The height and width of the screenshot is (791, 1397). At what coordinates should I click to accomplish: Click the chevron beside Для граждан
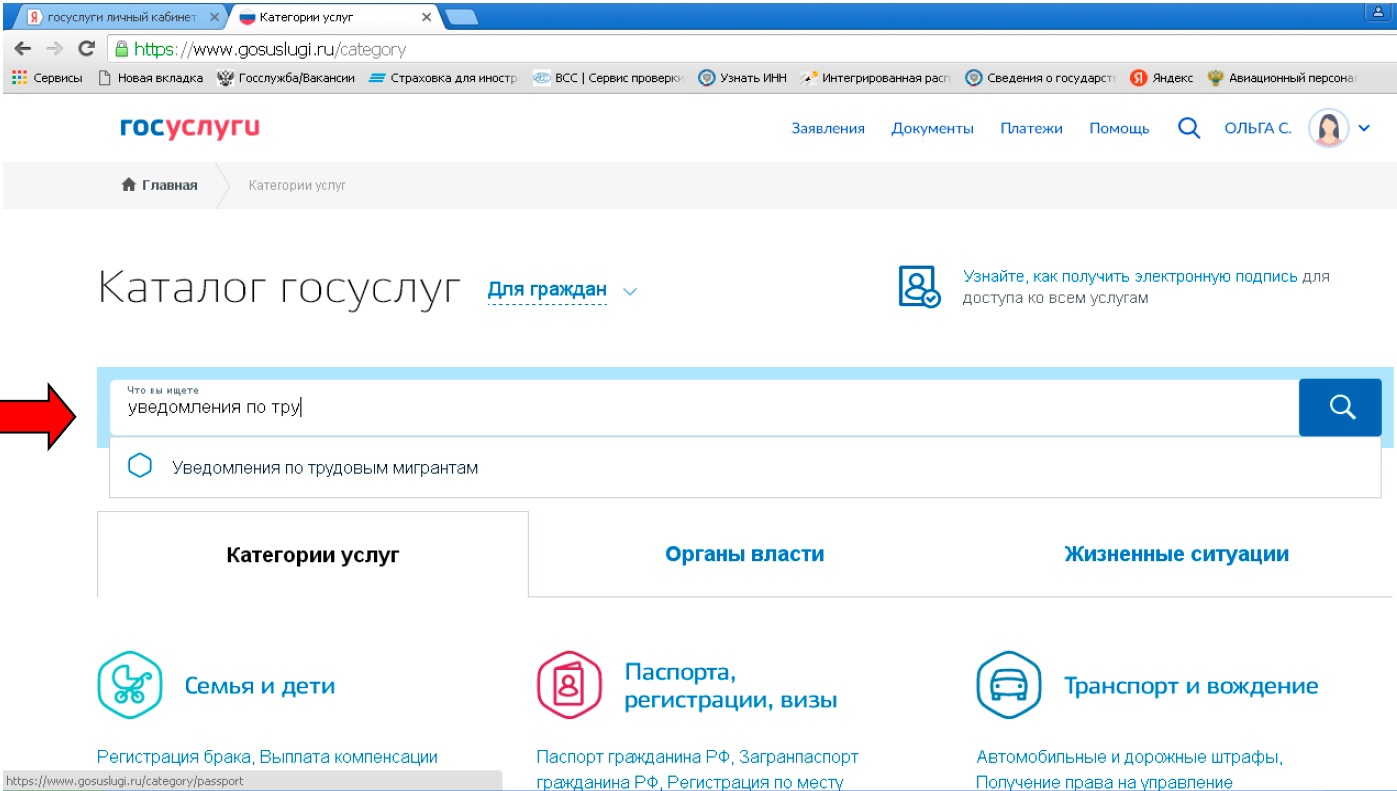[x=629, y=292]
